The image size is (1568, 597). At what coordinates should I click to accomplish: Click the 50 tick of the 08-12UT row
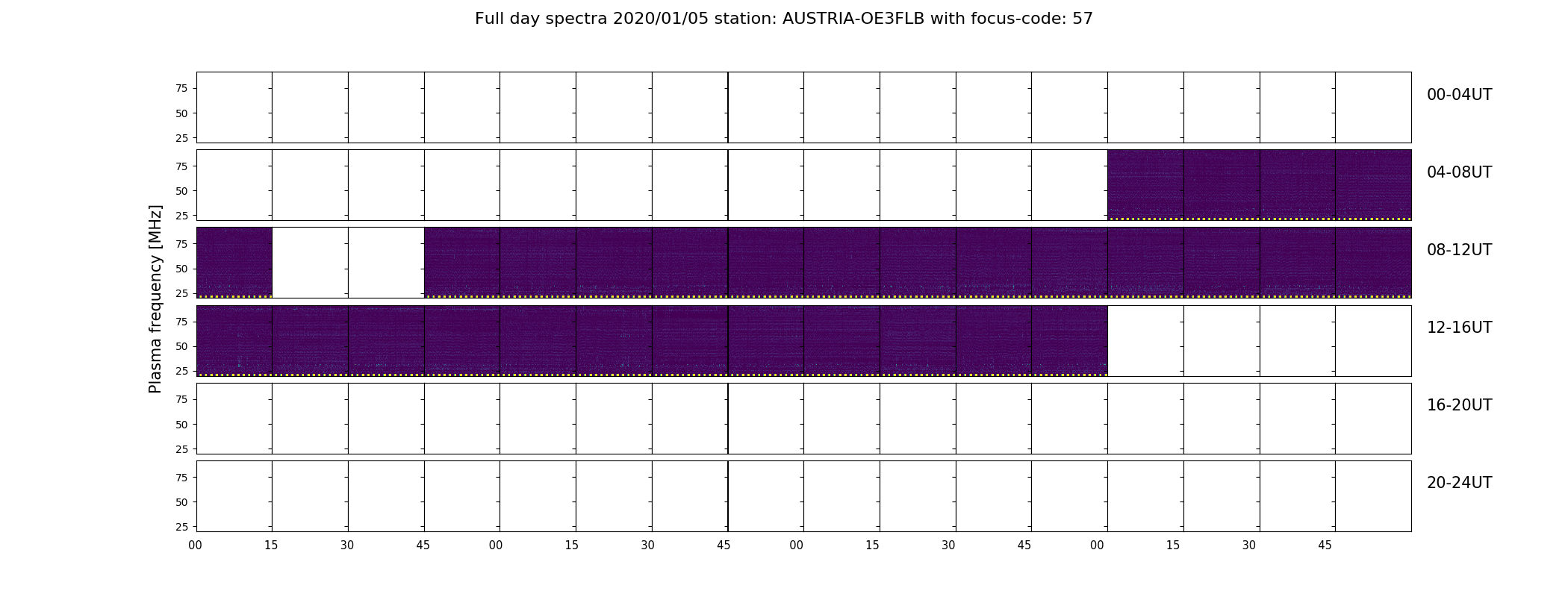(181, 269)
